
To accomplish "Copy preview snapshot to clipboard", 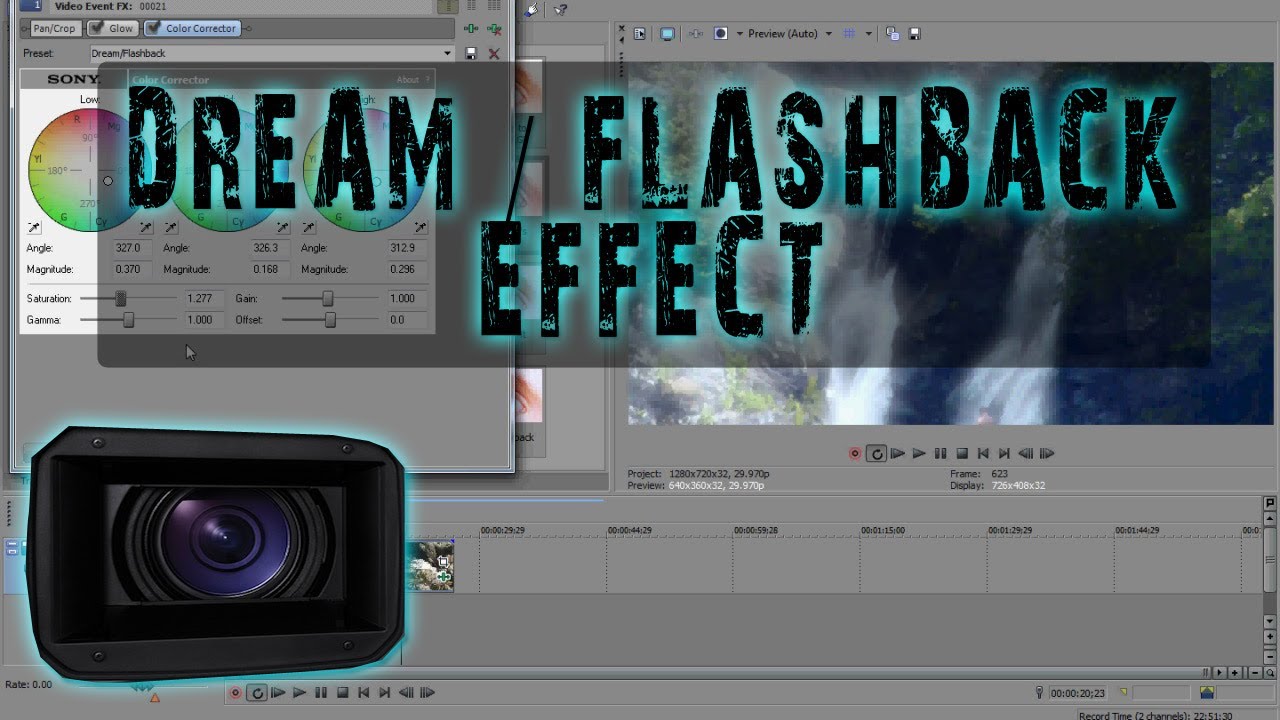I will [x=891, y=34].
